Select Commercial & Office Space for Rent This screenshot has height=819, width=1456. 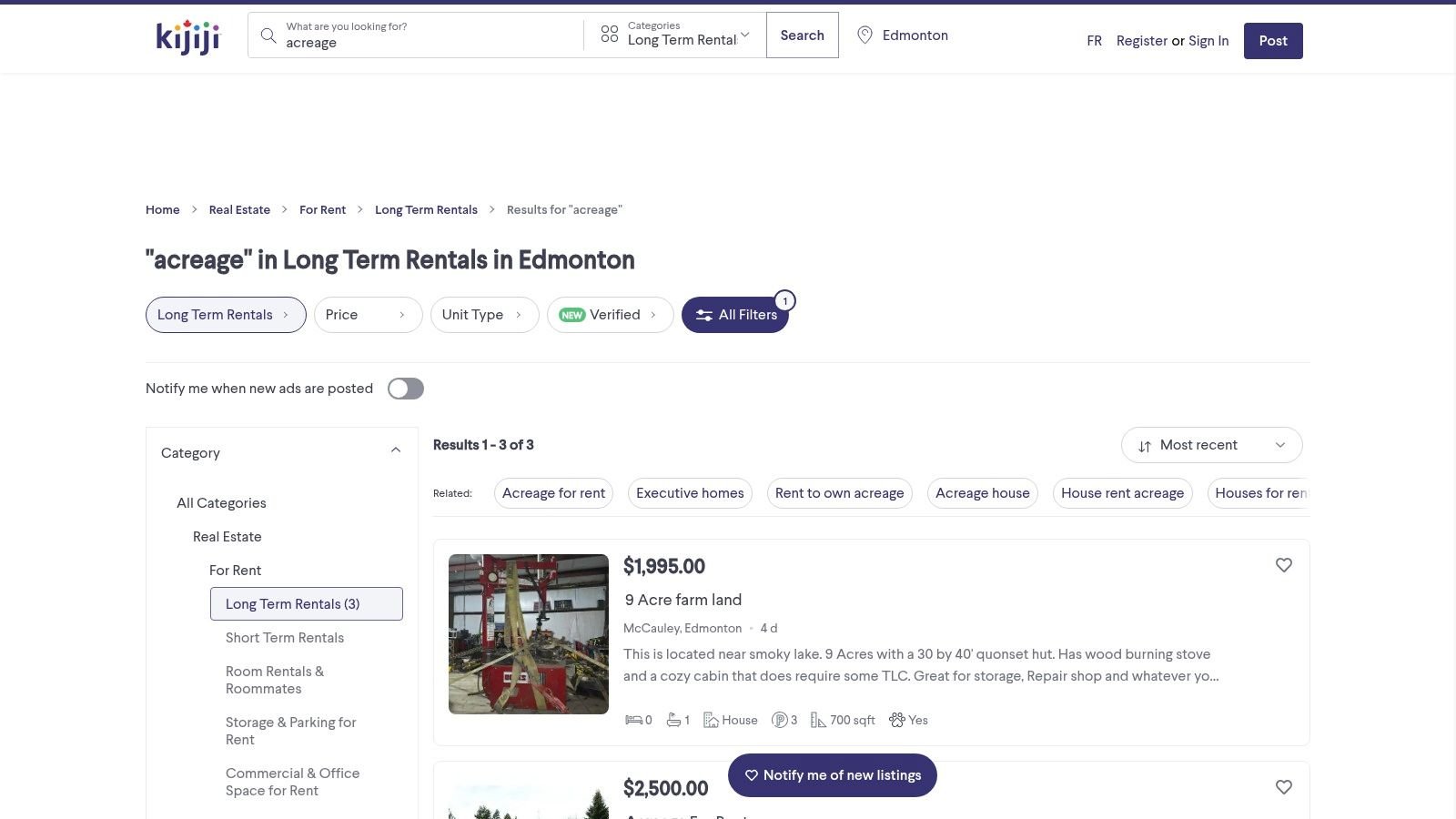click(292, 782)
